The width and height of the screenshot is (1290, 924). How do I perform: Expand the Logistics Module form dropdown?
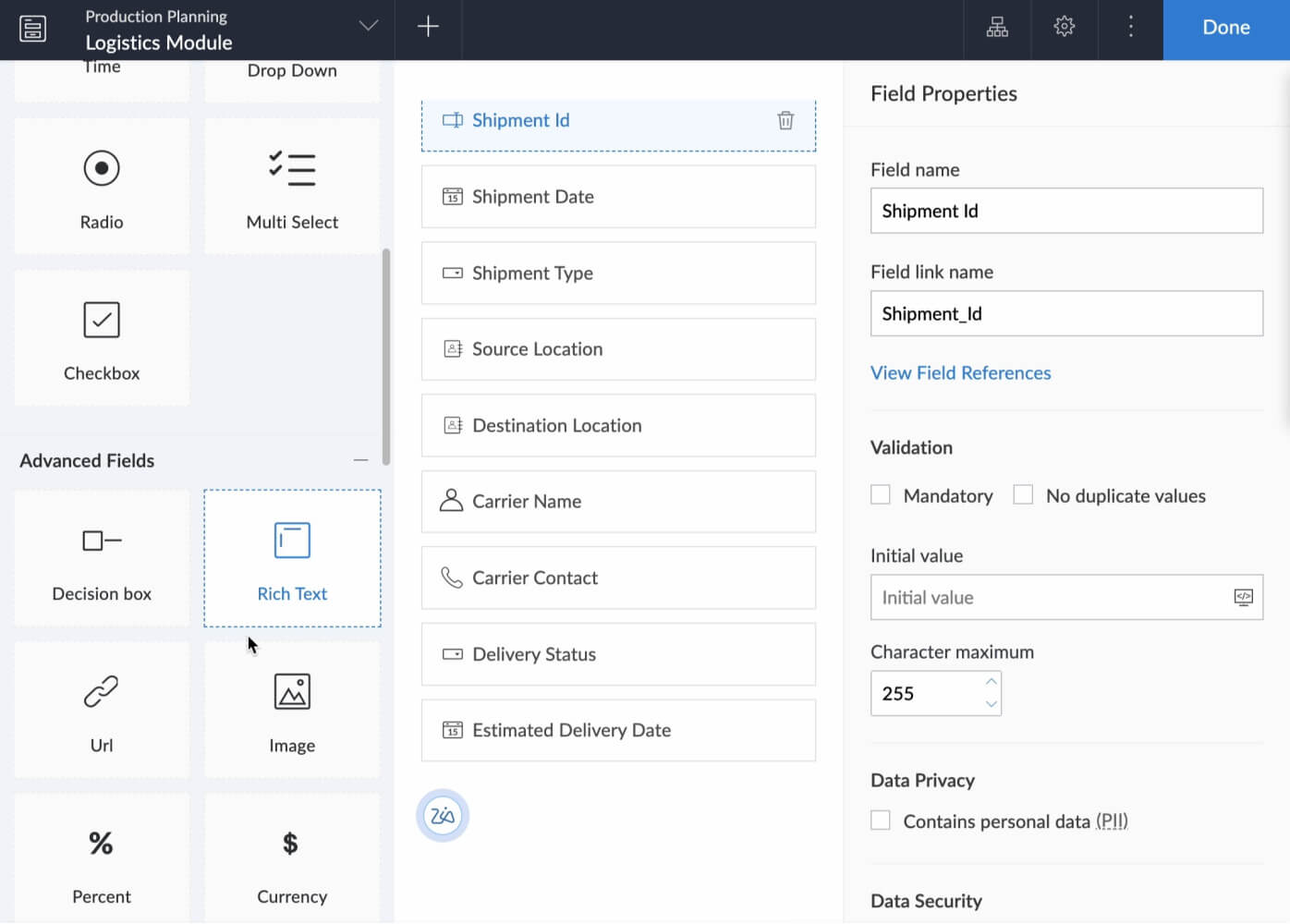pos(369,26)
